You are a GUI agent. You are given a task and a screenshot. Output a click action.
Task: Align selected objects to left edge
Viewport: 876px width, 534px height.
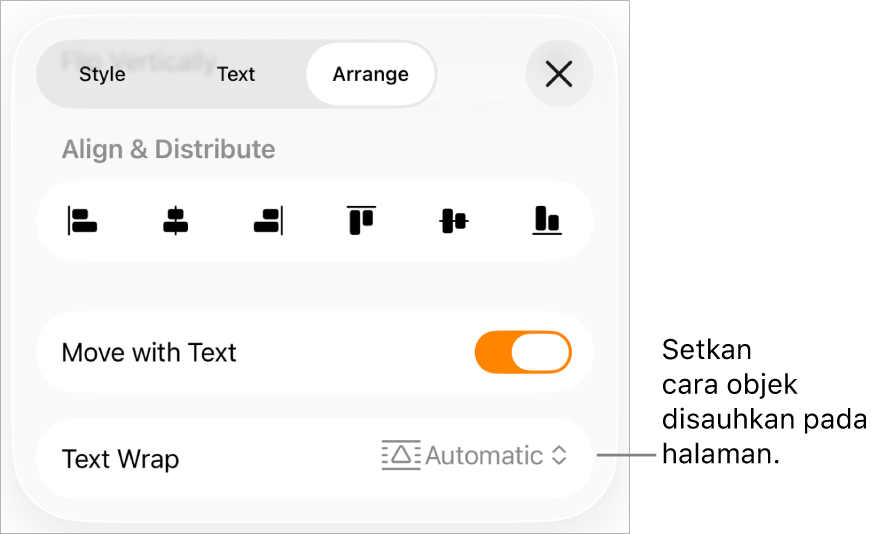[82, 220]
